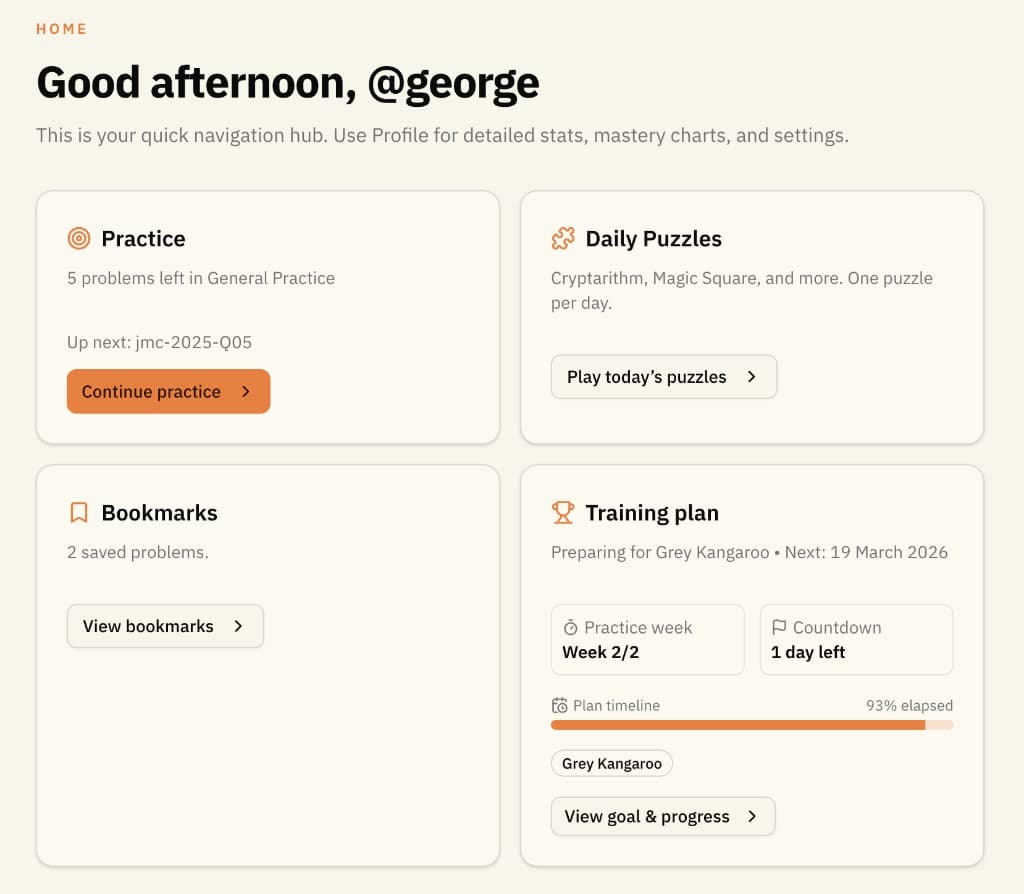1024x894 pixels.
Task: Open View goal & progress
Action: click(x=662, y=816)
